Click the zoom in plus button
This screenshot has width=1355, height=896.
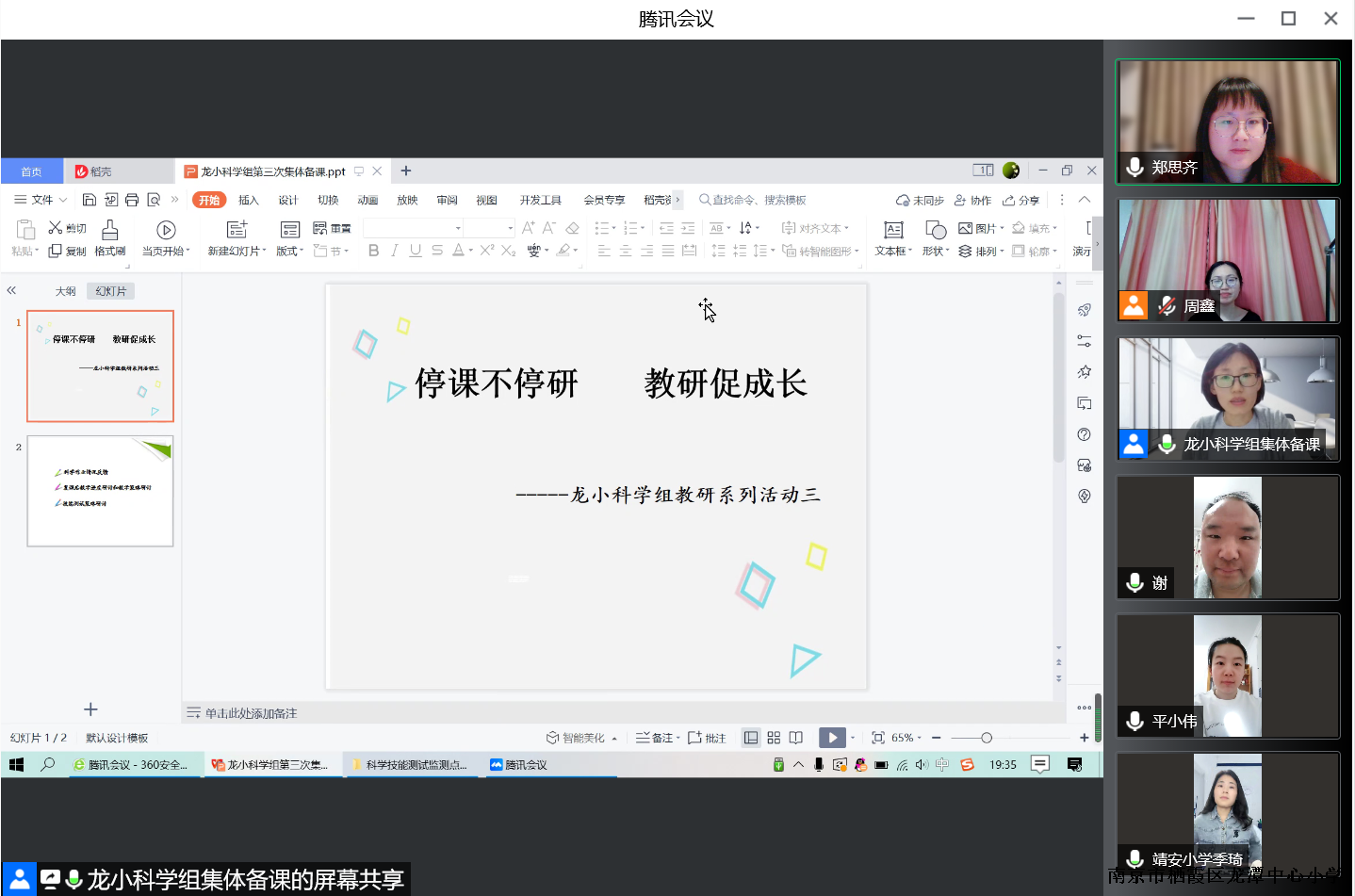click(x=1085, y=738)
